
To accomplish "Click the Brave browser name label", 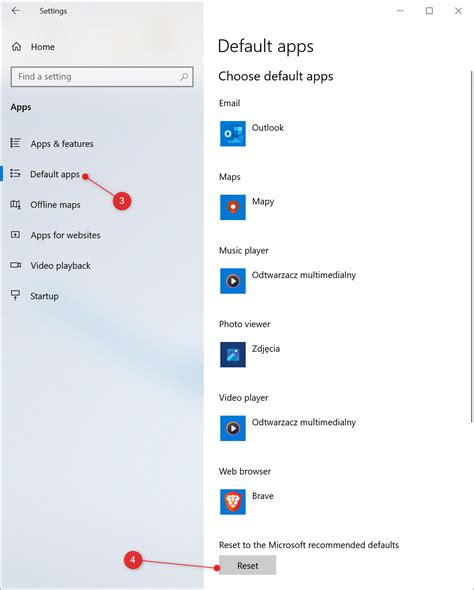I will pyautogui.click(x=263, y=496).
